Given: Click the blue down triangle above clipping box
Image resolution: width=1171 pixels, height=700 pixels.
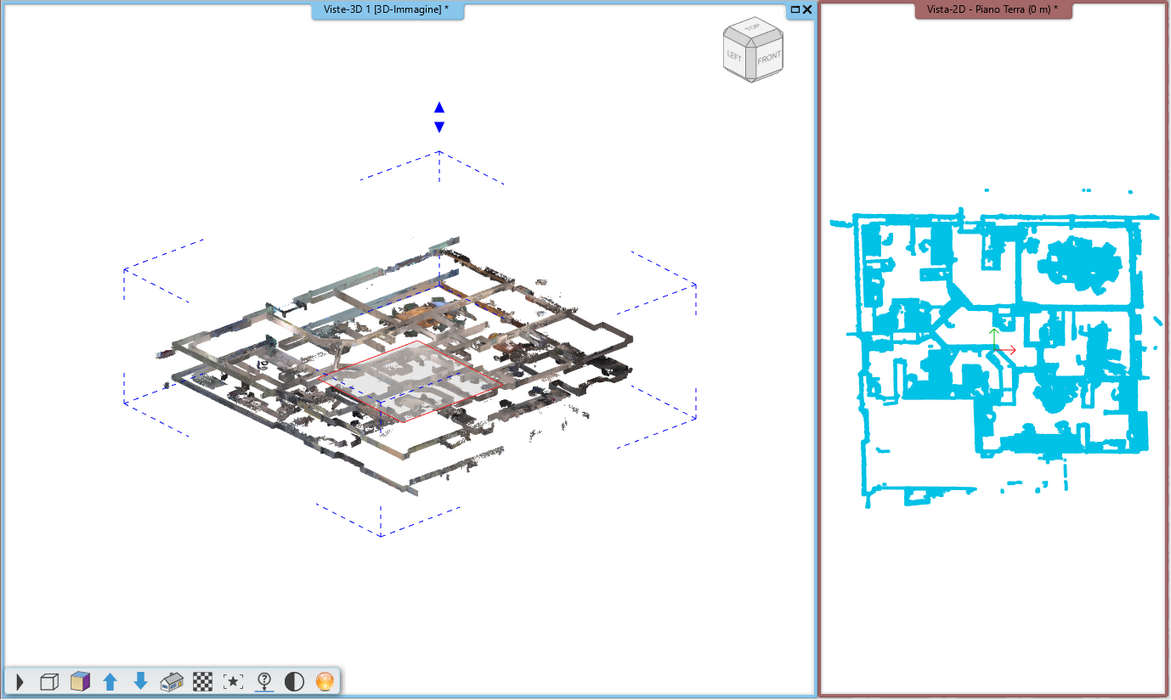Looking at the screenshot, I should click(439, 127).
